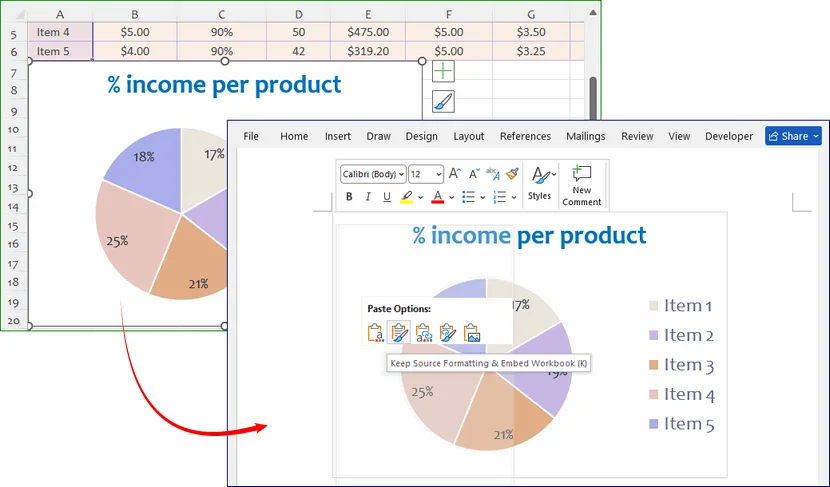Switch to the Draw tab in Word
This screenshot has width=830, height=487.
[378, 136]
